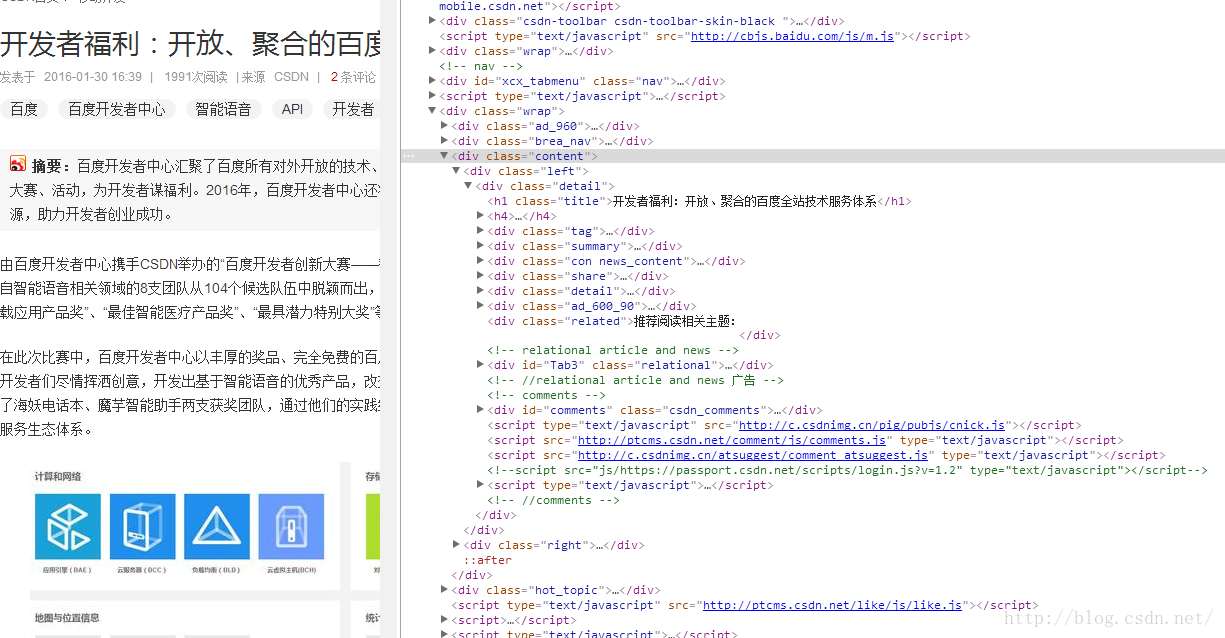Expand the con news_content div node
The height and width of the screenshot is (638, 1225).
coord(481,261)
